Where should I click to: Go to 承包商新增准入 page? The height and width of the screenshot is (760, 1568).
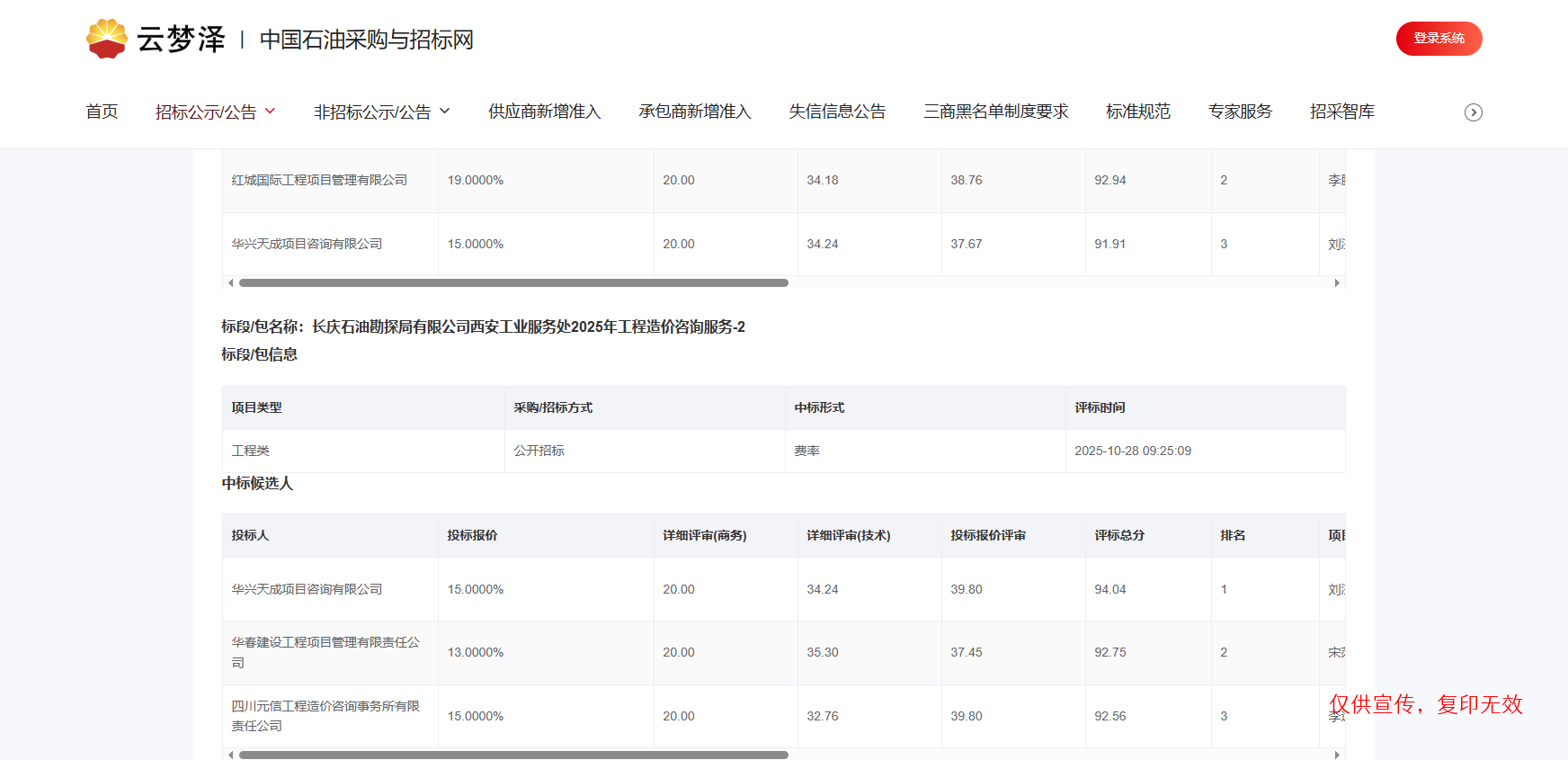click(x=694, y=112)
